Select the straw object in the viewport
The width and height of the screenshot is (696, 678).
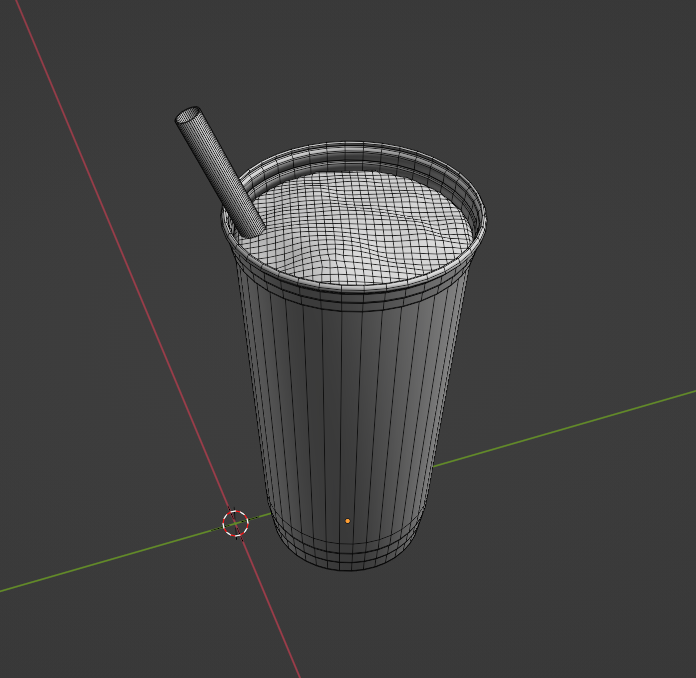(x=220, y=172)
